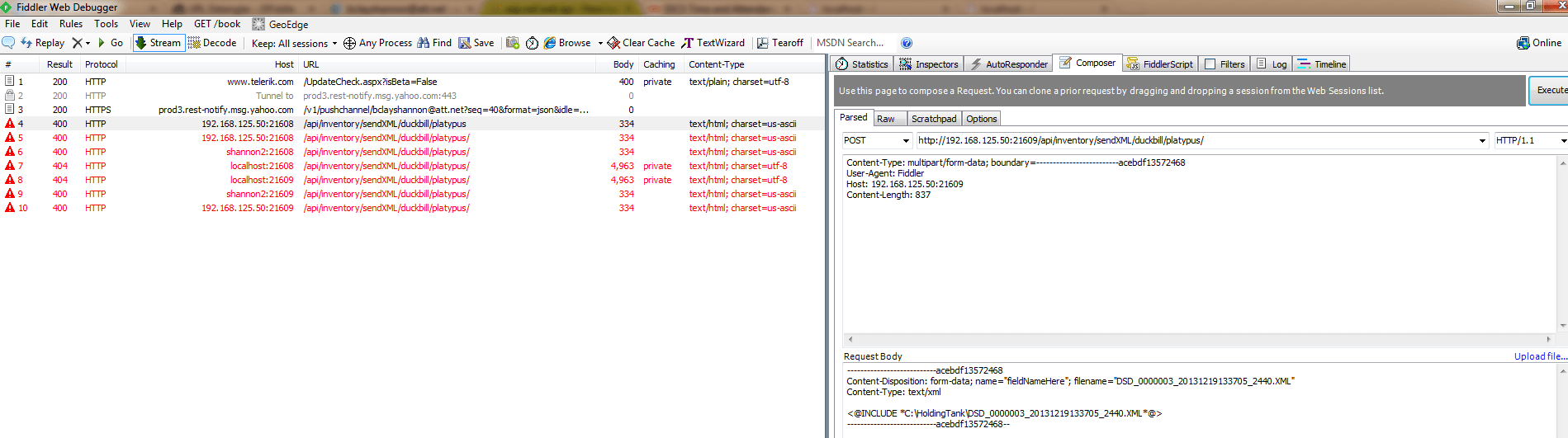Click the GeoEdge menu item
The width and height of the screenshot is (1568, 438).
280,24
